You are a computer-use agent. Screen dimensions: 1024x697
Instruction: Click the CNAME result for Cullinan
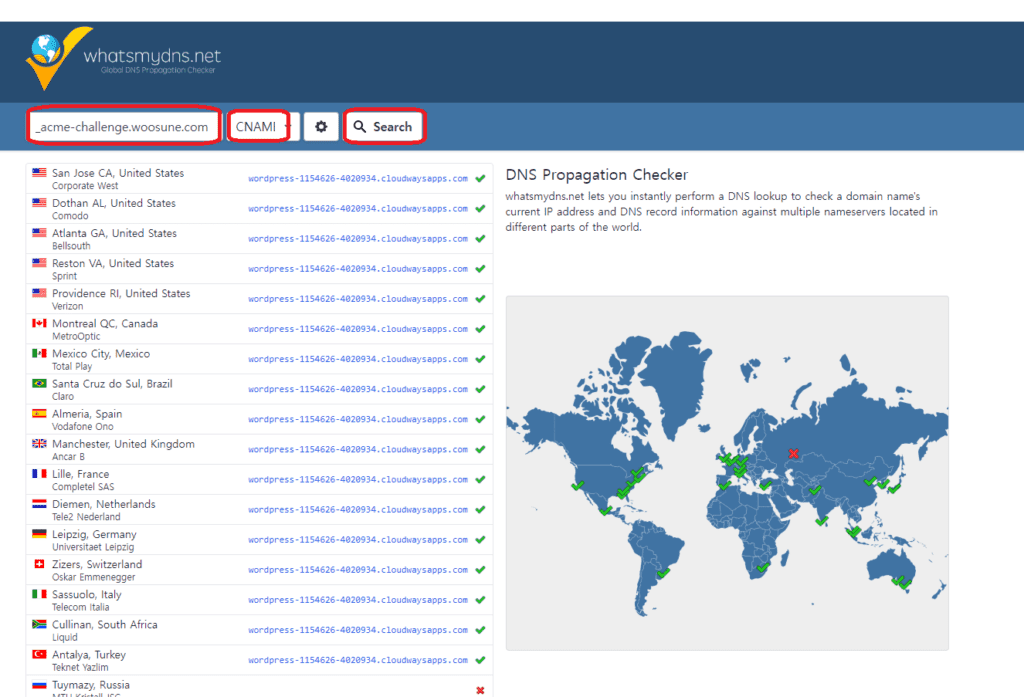click(x=358, y=630)
